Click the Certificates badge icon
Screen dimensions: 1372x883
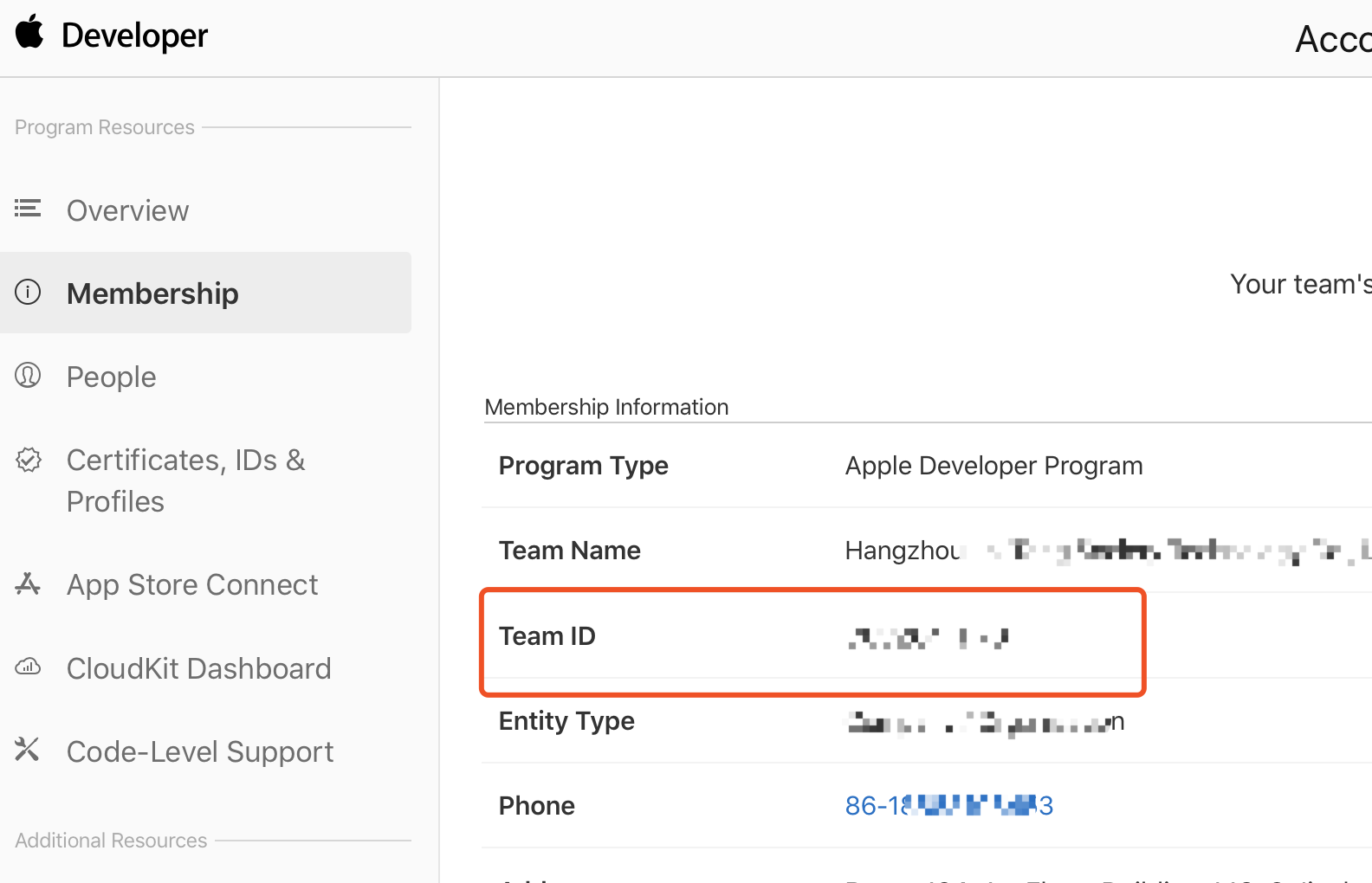click(x=29, y=460)
